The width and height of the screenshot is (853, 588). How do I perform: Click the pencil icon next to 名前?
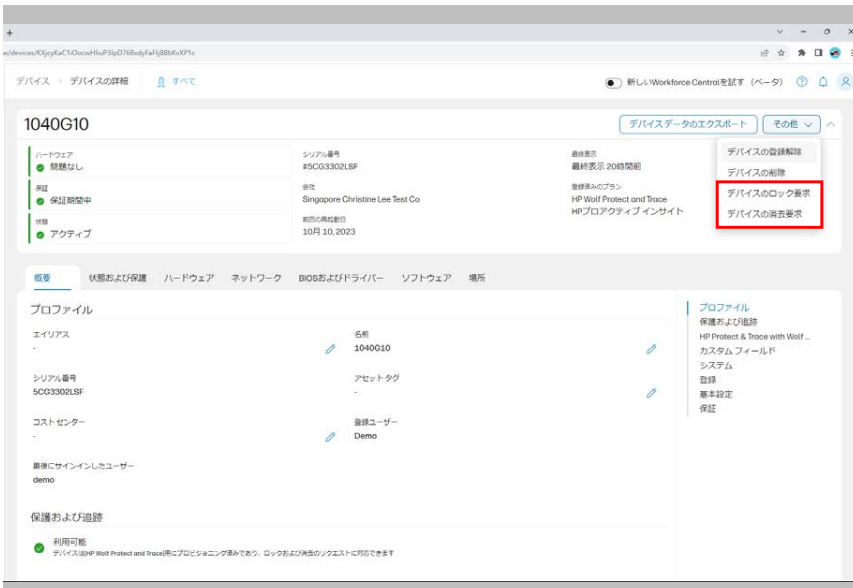[651, 349]
